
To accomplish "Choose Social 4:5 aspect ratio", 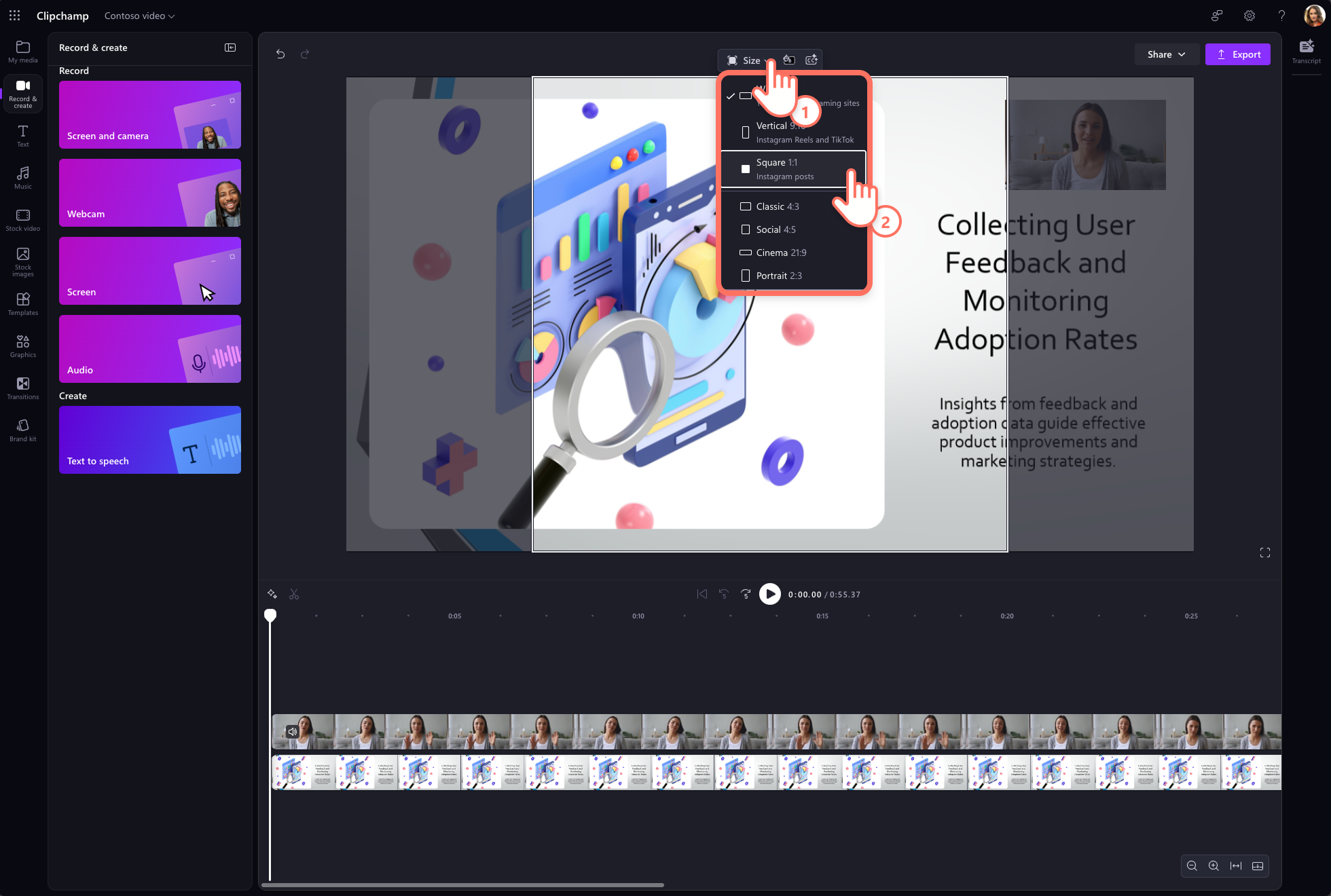I will point(793,229).
